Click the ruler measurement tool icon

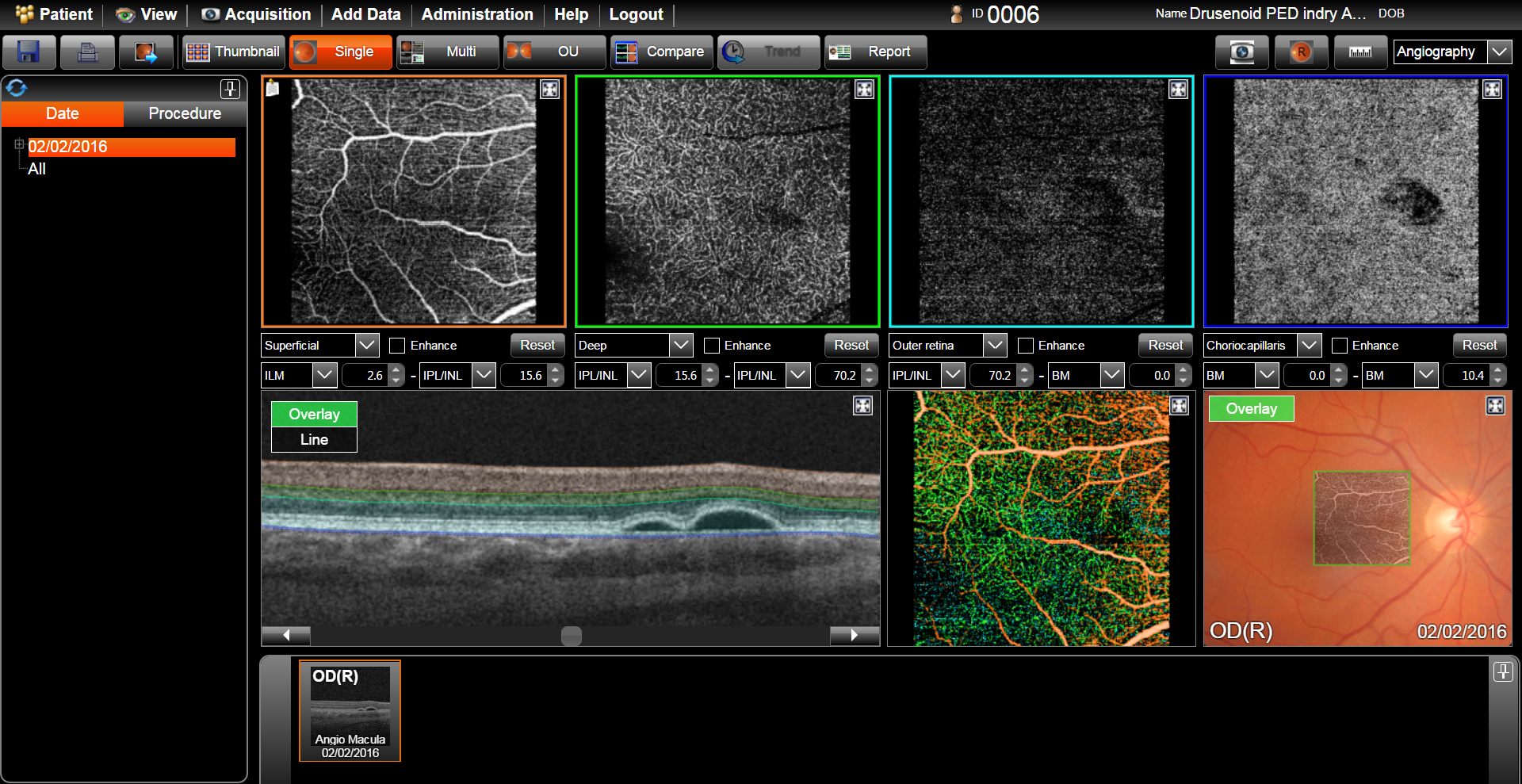click(1359, 52)
